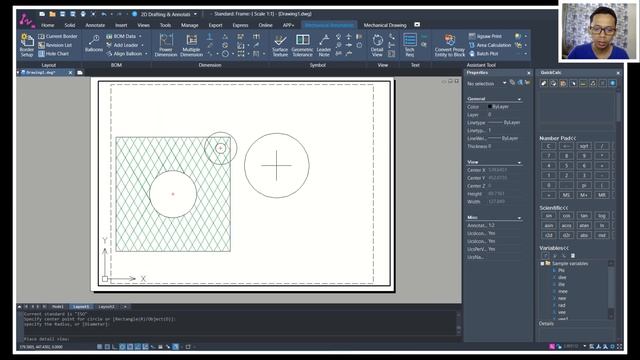
Task: Open the Tech Req text tool
Action: coord(409,45)
